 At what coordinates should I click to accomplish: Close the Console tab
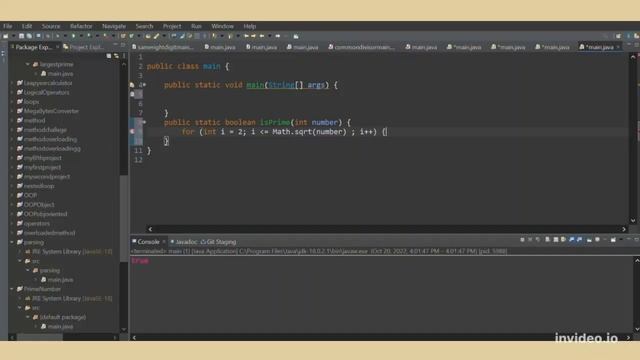tap(164, 242)
